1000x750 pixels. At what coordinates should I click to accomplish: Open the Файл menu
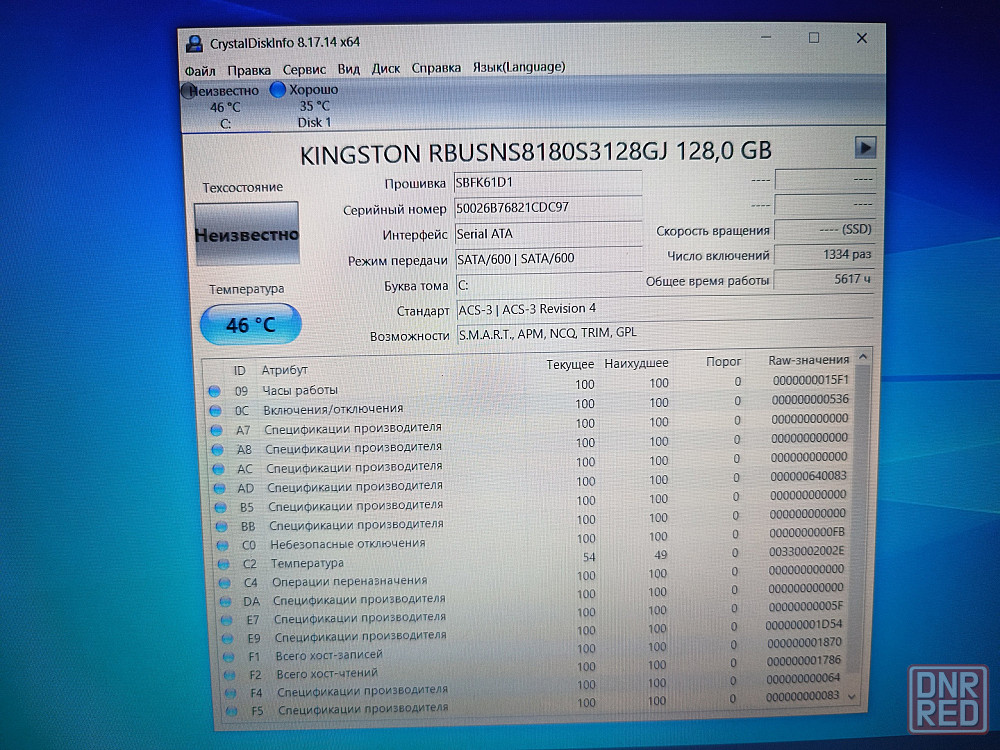tap(200, 70)
